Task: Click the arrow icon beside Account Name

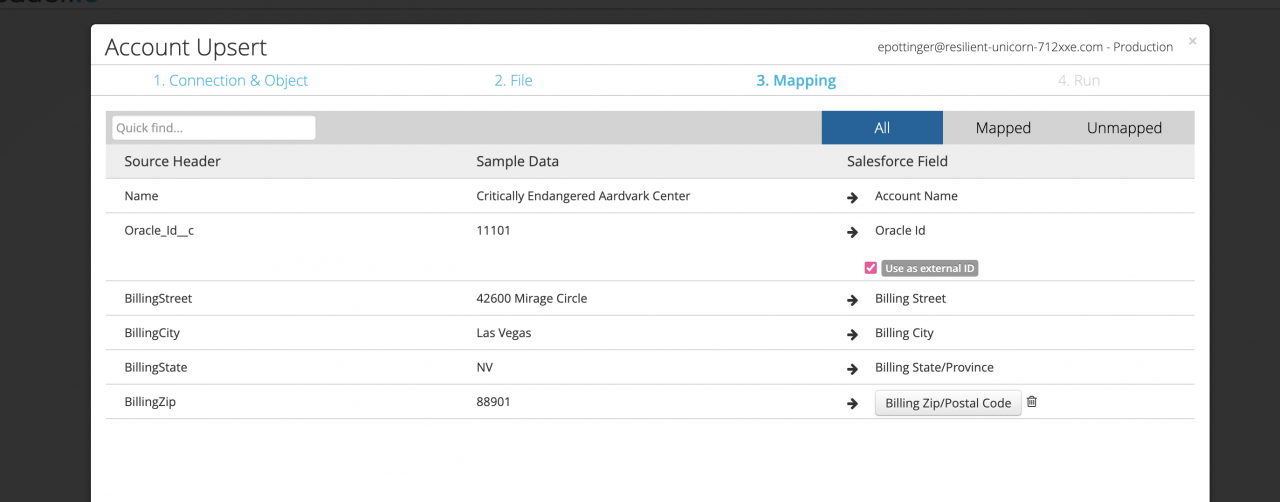Action: point(853,198)
